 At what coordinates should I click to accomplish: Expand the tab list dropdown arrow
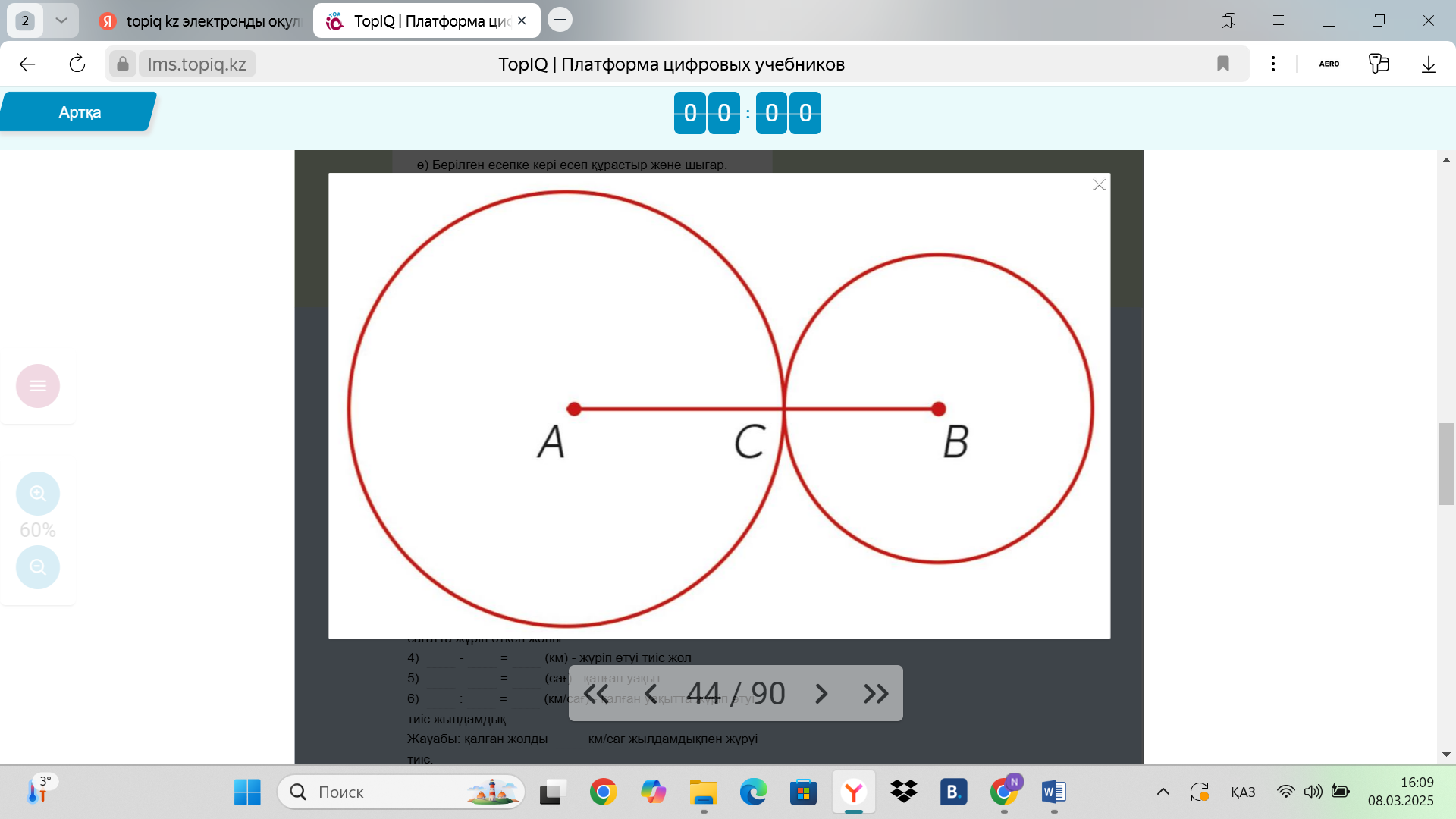[x=61, y=20]
